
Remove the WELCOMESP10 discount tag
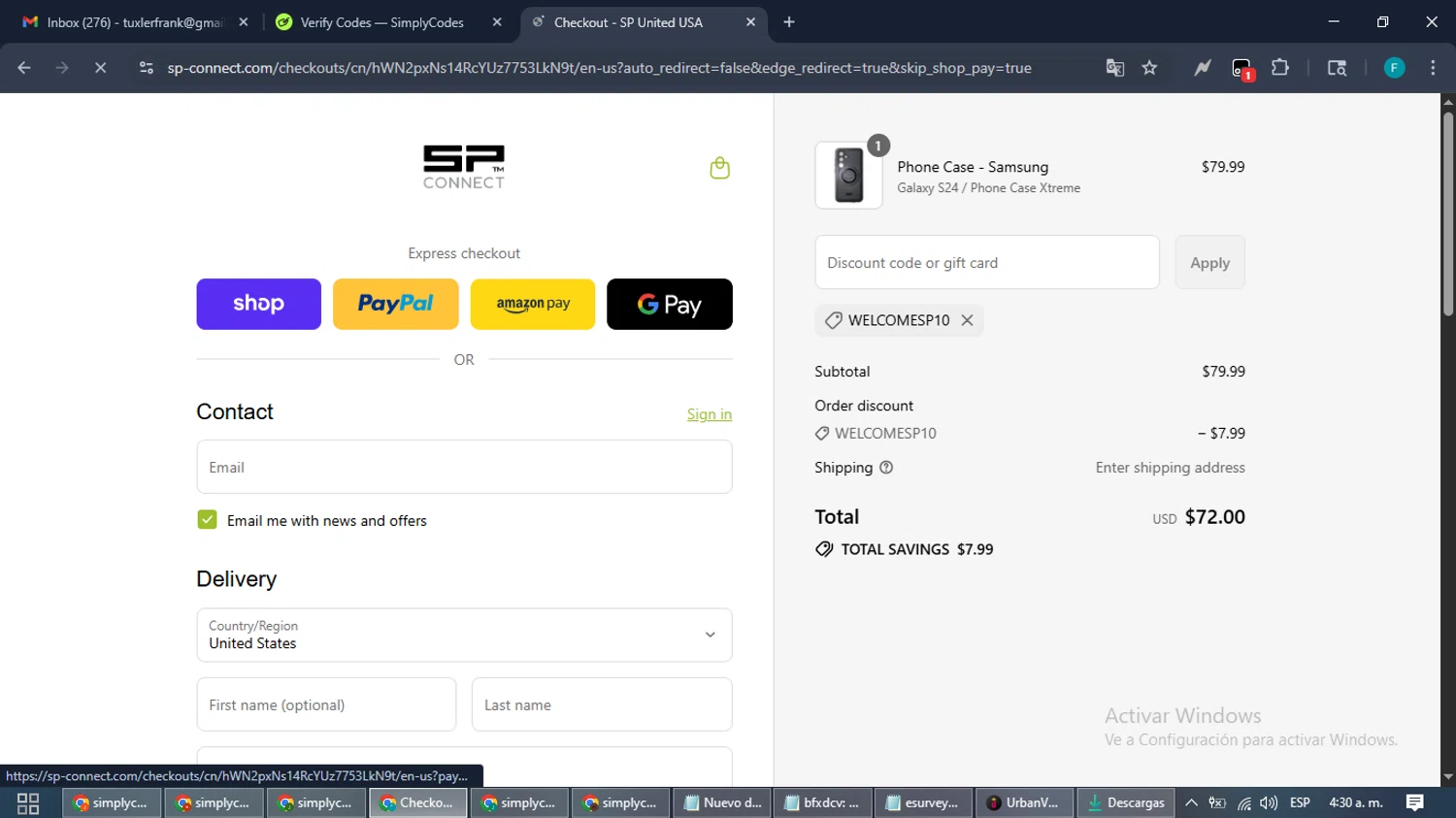(x=967, y=320)
